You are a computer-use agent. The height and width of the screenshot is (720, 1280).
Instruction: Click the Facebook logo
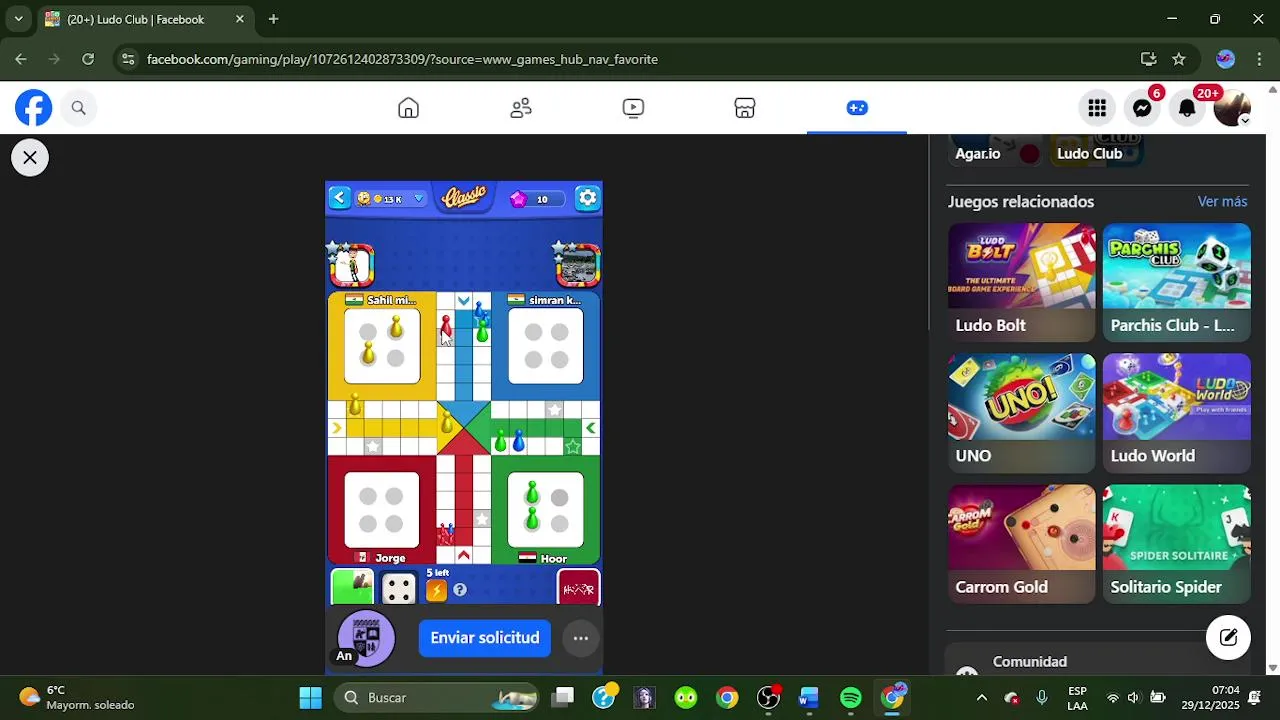(34, 108)
